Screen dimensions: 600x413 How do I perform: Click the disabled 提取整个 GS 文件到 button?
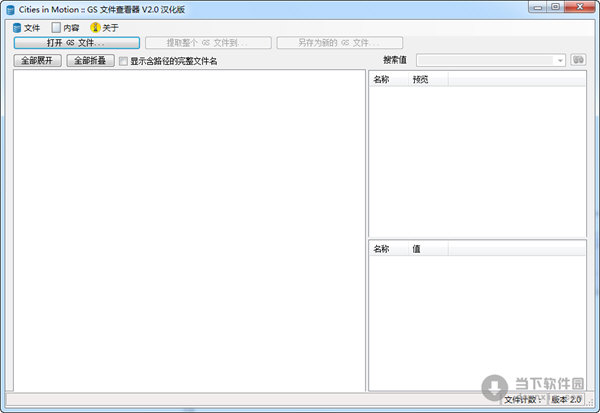coord(209,43)
